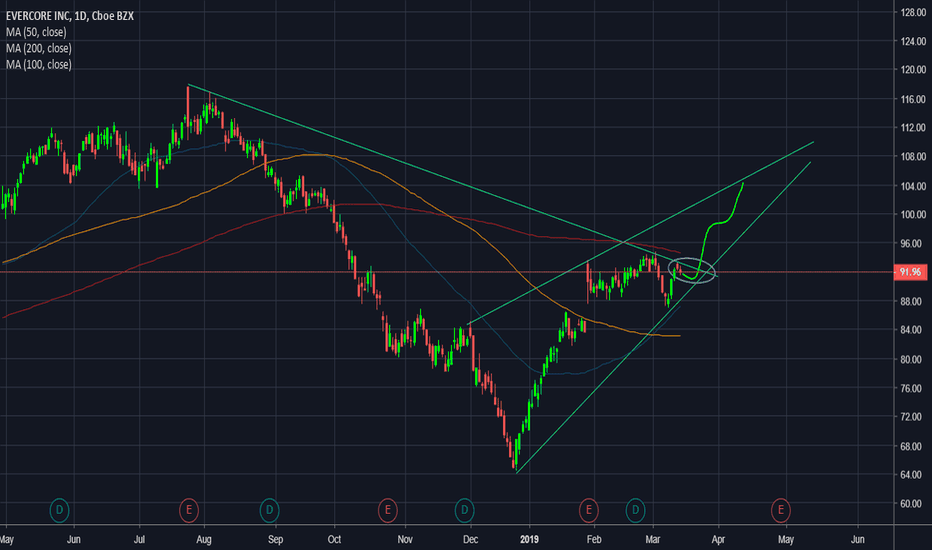
Task: Click the 104.00 price axis label
Action: pyautogui.click(x=913, y=186)
